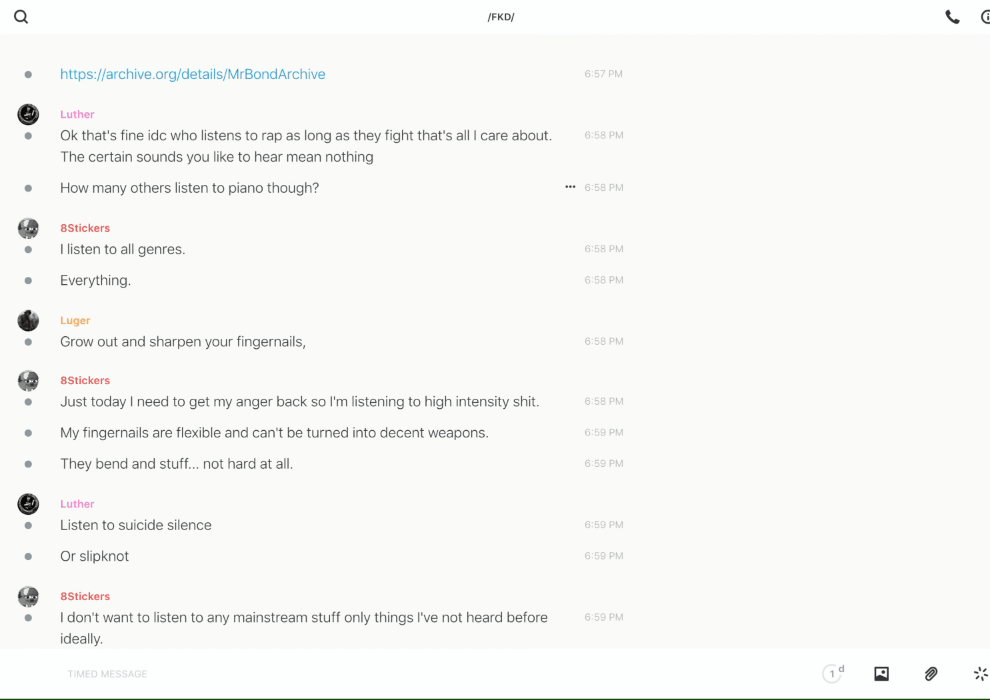
Task: Click the status dot beside "Everything."
Action: click(x=28, y=281)
